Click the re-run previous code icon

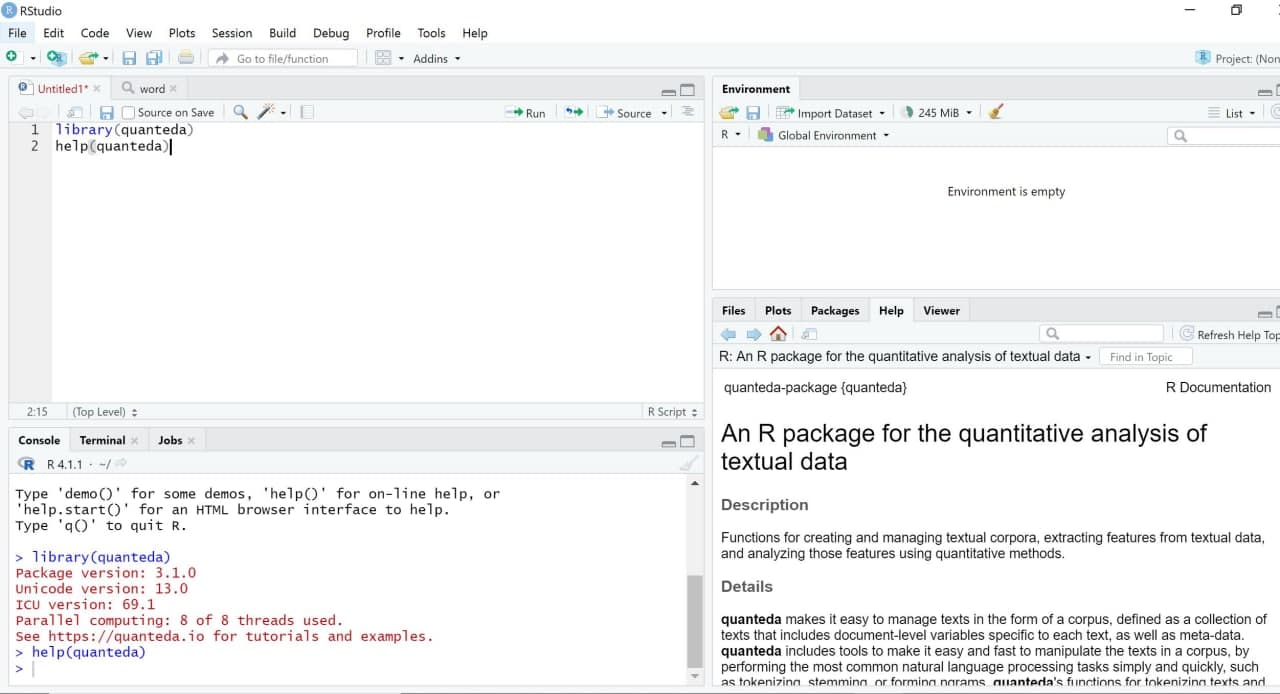click(573, 113)
